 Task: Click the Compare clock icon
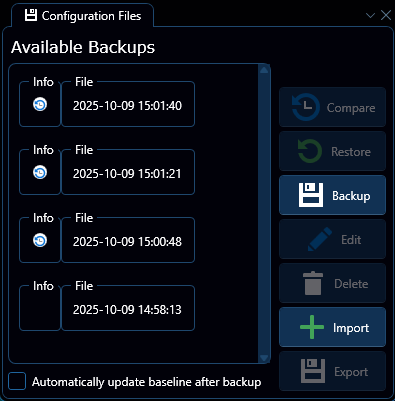click(306, 107)
